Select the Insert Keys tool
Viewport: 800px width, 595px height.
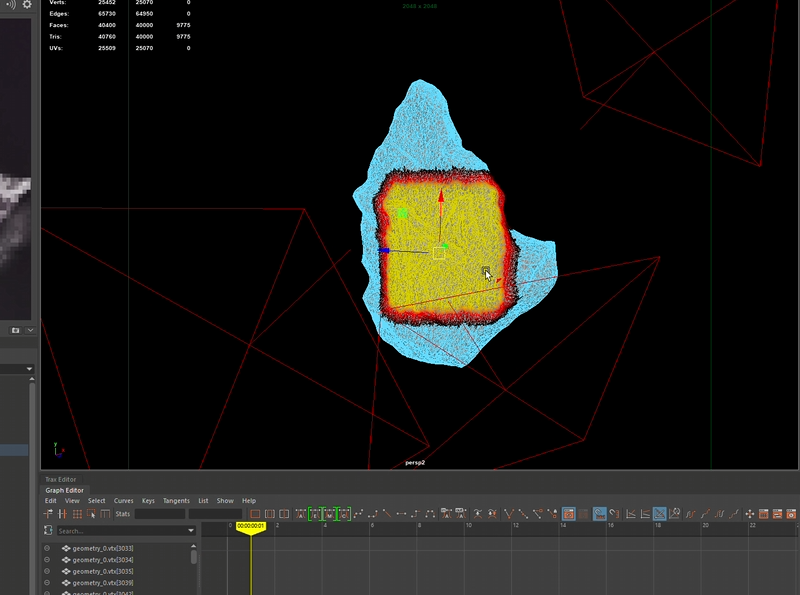[62, 514]
